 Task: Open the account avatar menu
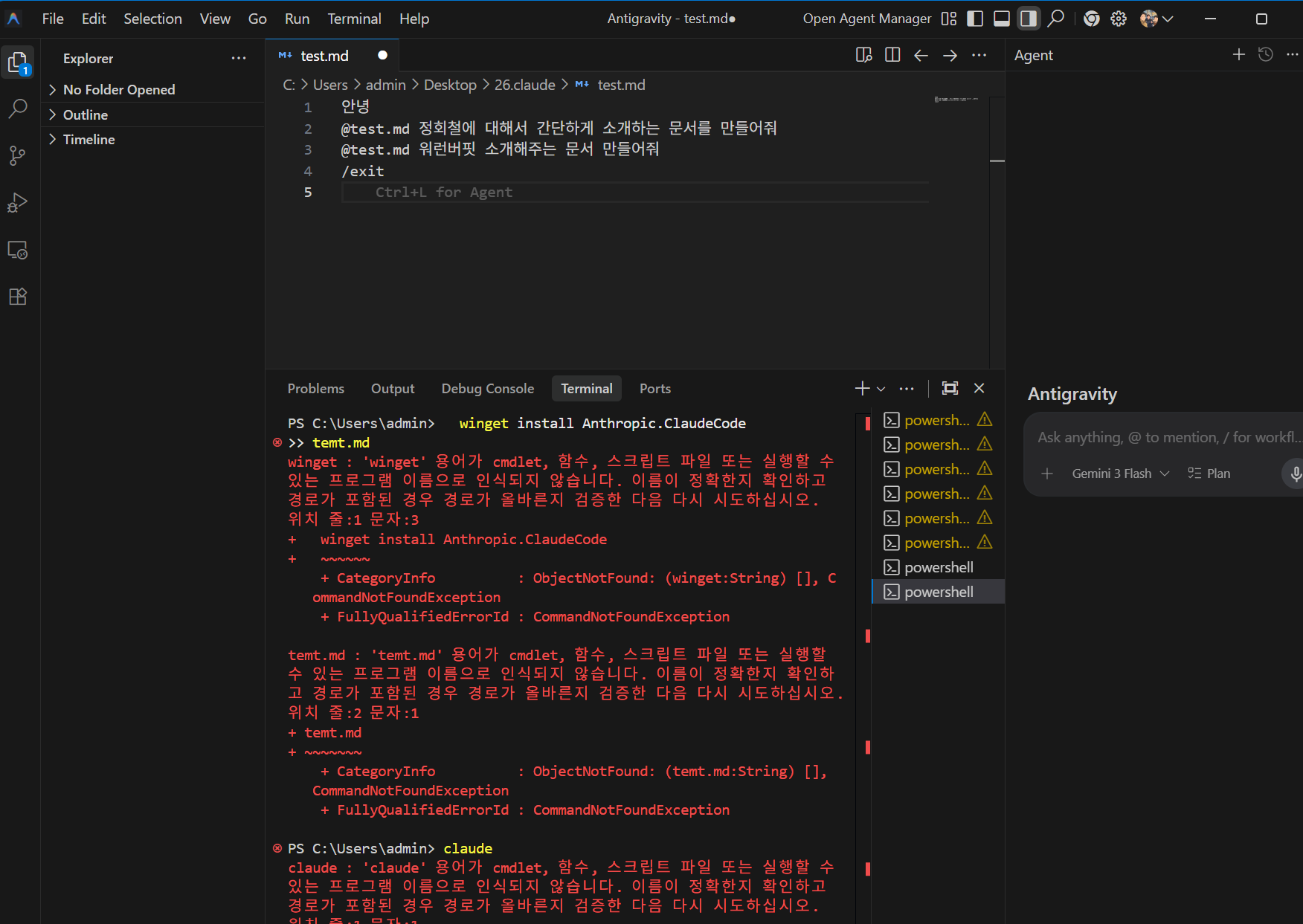point(1156,19)
